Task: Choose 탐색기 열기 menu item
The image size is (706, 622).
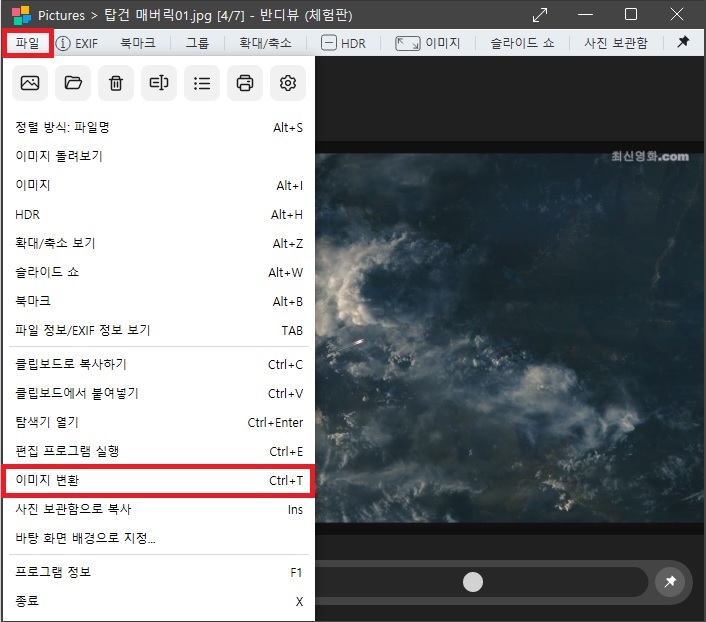Action: point(158,422)
